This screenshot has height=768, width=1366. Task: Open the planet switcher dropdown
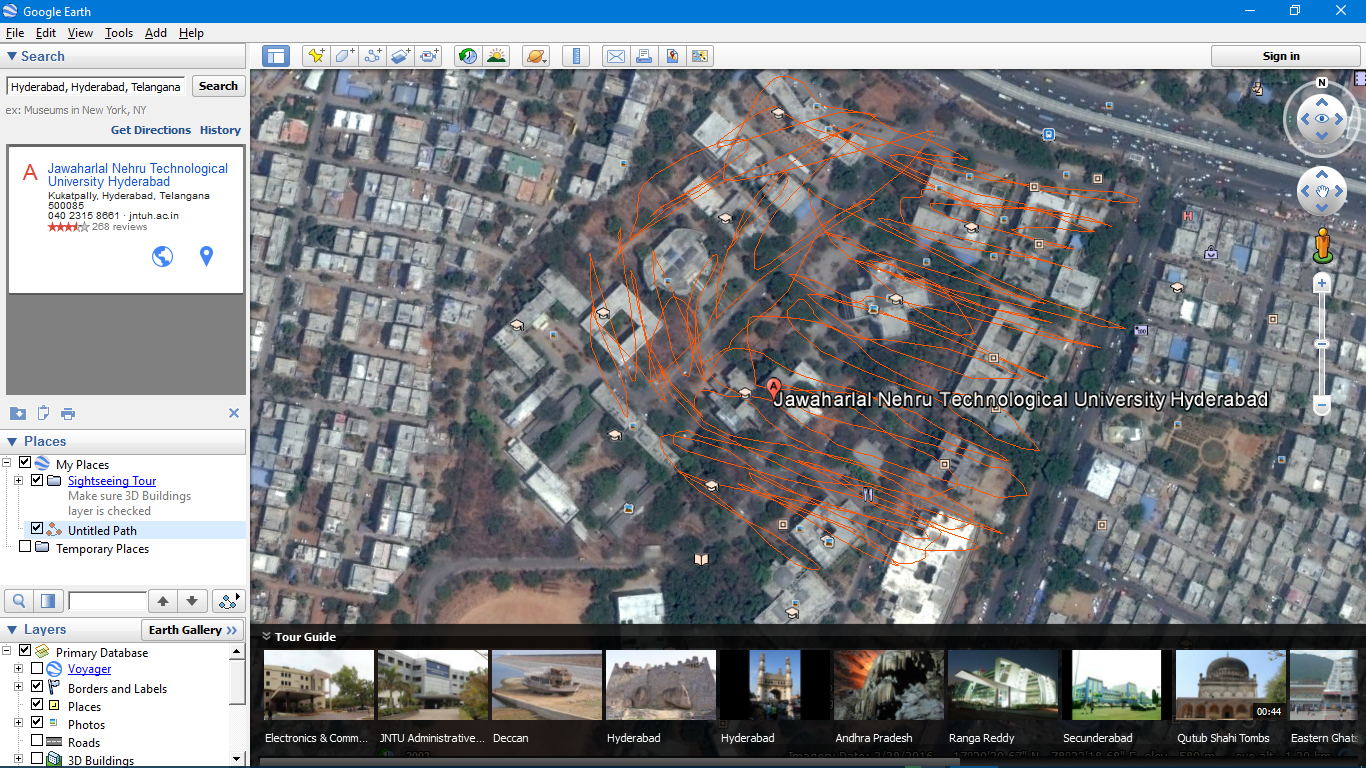click(x=536, y=56)
